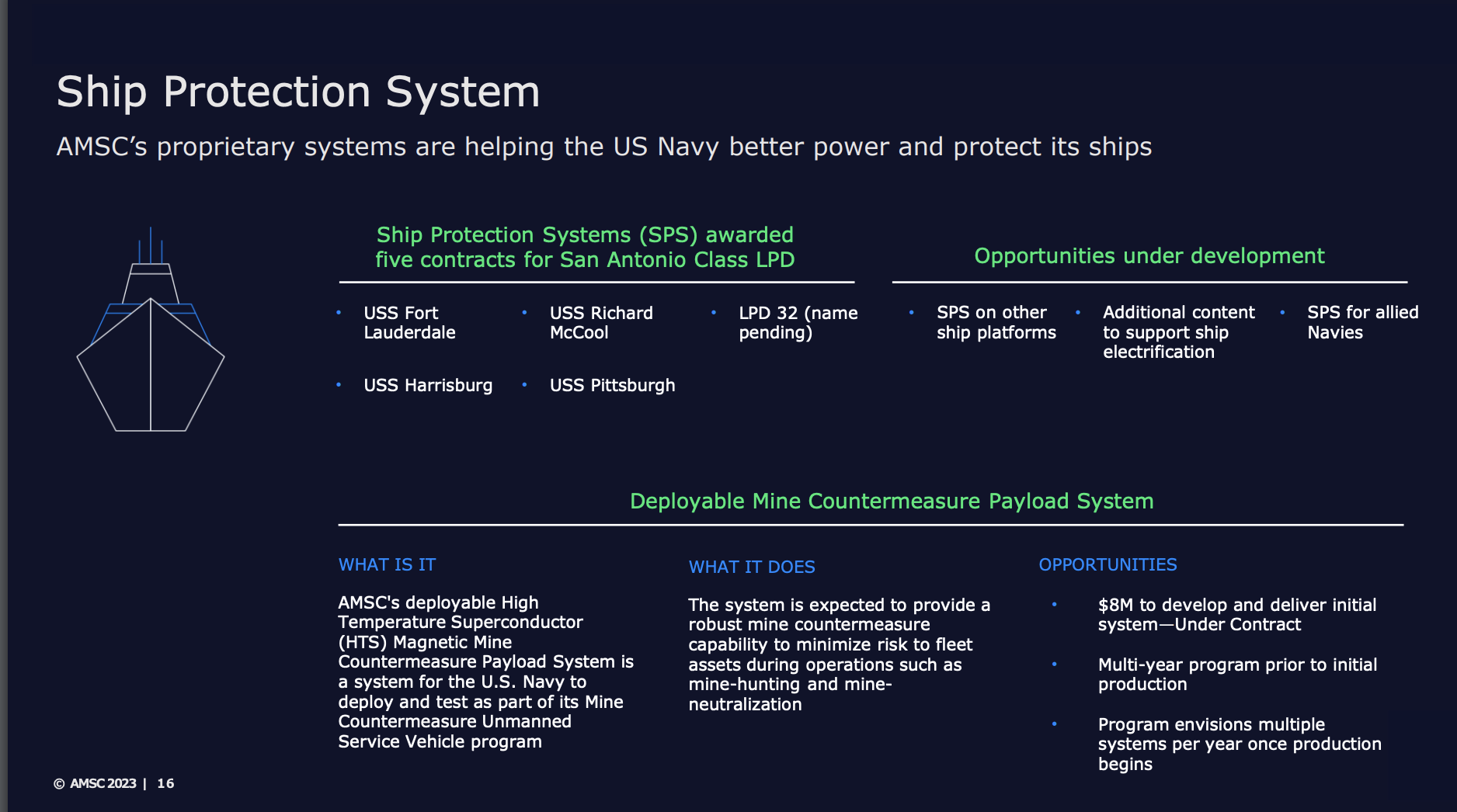Click the Opportunities under development heading
Viewport: 1457px width, 812px height.
[1149, 255]
